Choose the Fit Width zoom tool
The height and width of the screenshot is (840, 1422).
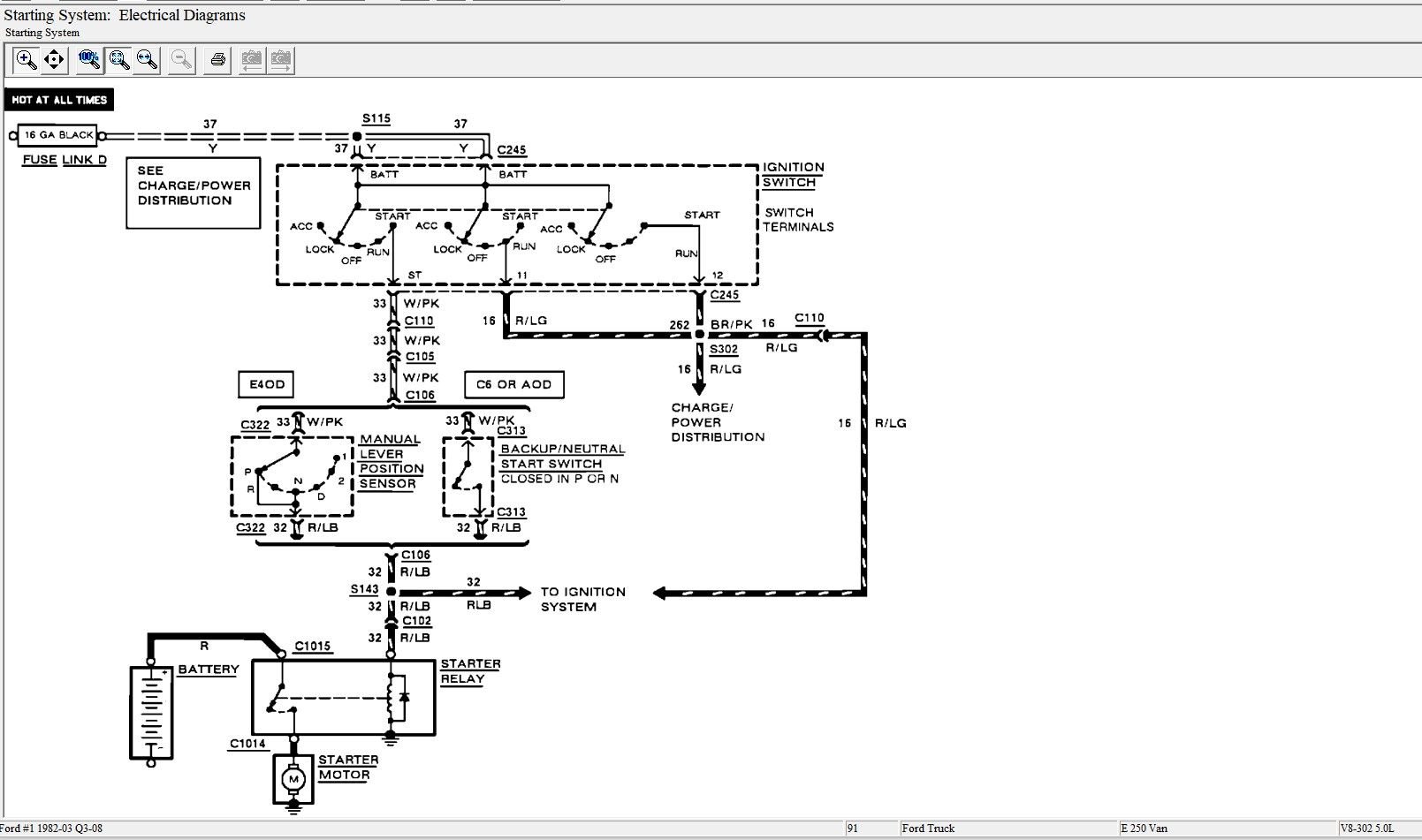pyautogui.click(x=147, y=60)
